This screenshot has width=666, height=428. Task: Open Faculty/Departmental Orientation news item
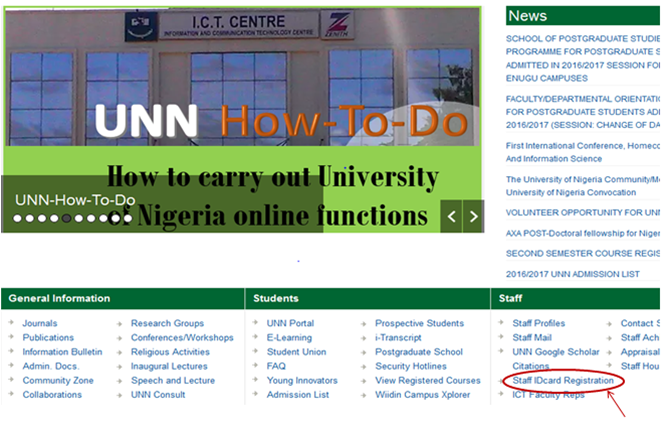click(x=583, y=112)
